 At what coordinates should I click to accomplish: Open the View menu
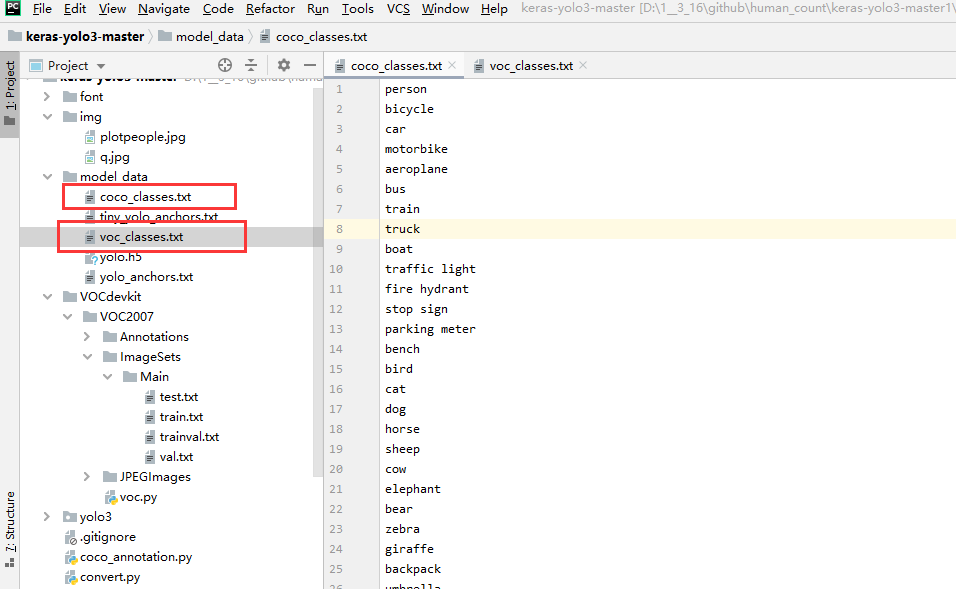coord(112,9)
